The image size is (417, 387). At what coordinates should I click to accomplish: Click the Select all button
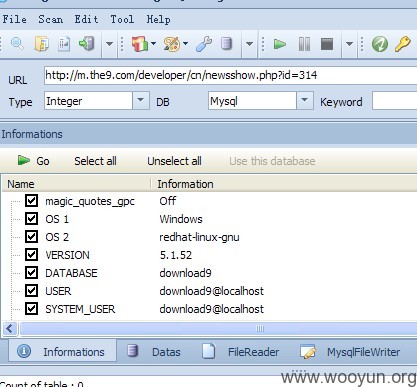(x=95, y=161)
